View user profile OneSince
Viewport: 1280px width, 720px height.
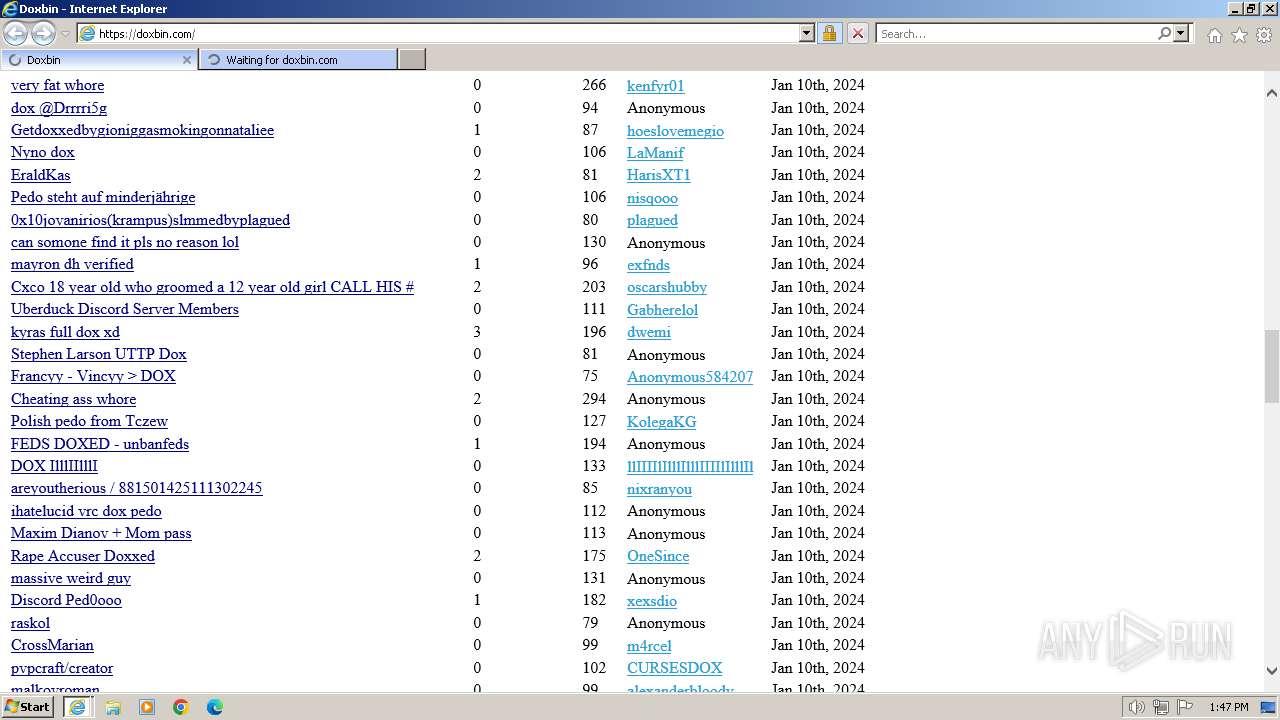coord(658,556)
